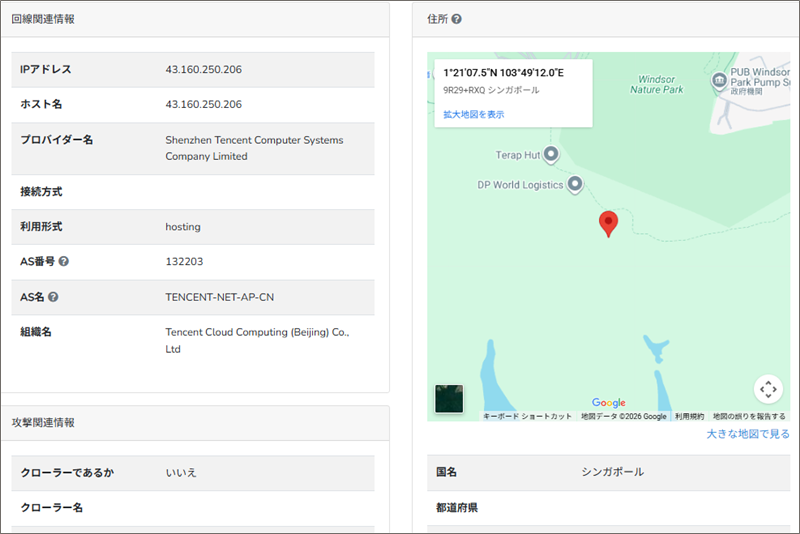The image size is (800, 534).
Task: Click the help icon beside AS名
Action: (53, 297)
